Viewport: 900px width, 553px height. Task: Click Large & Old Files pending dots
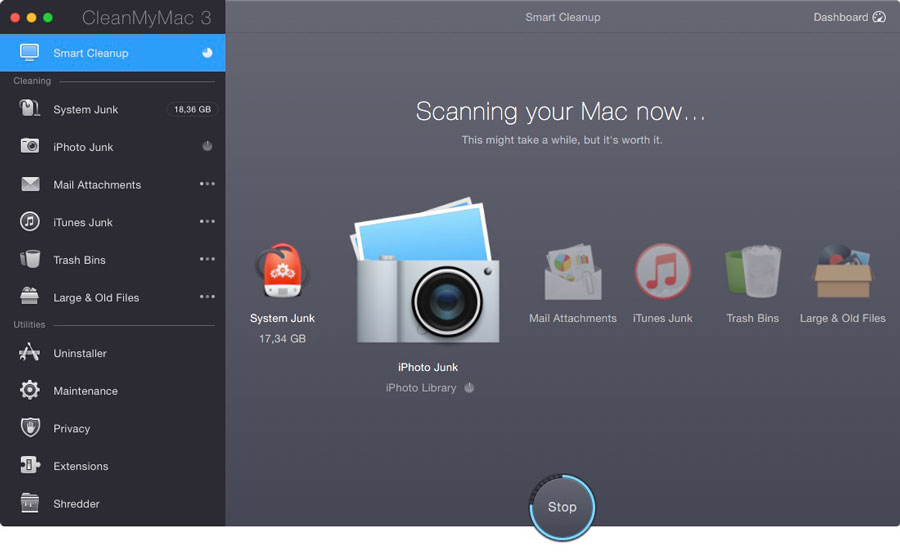[207, 296]
